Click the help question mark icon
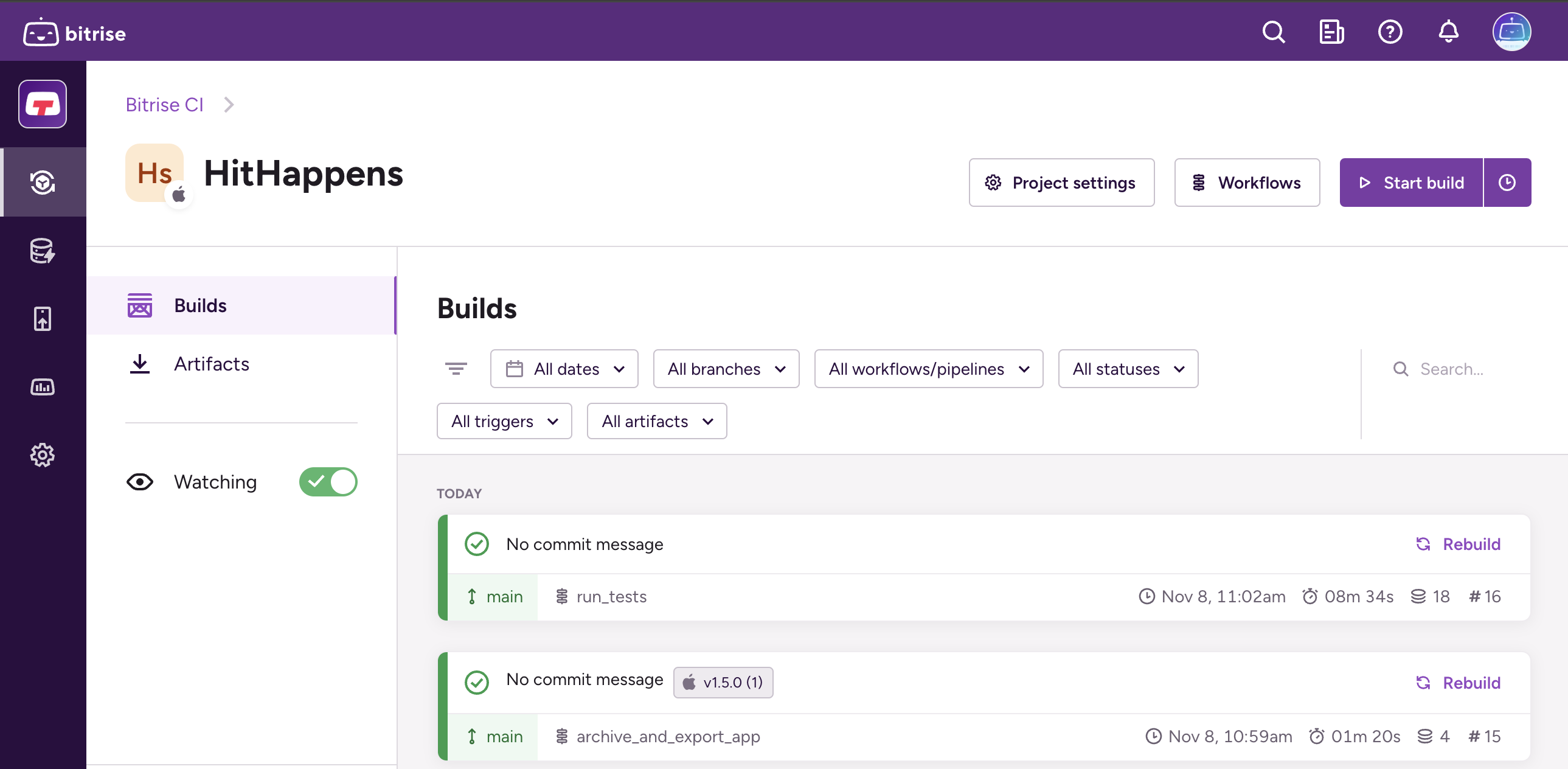1568x769 pixels. [x=1390, y=32]
